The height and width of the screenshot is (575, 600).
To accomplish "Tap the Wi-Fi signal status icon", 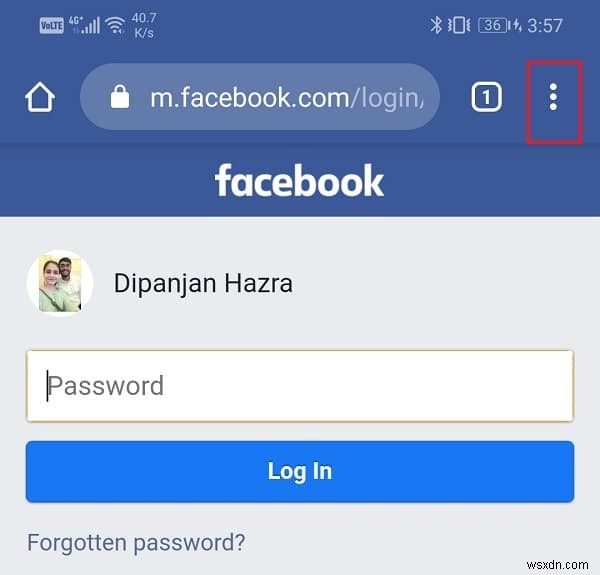I will point(116,26).
